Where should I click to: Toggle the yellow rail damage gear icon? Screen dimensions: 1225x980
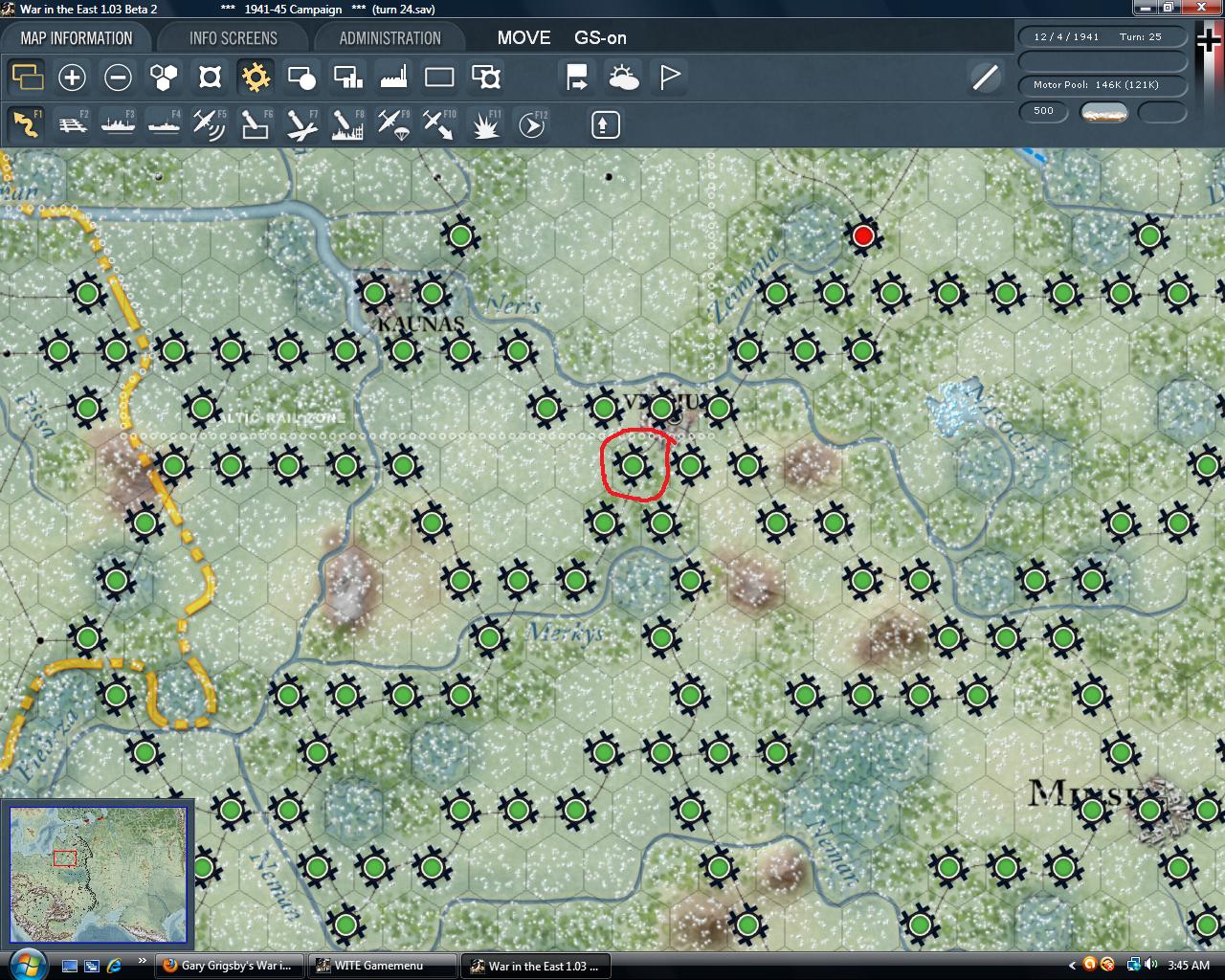pos(256,78)
